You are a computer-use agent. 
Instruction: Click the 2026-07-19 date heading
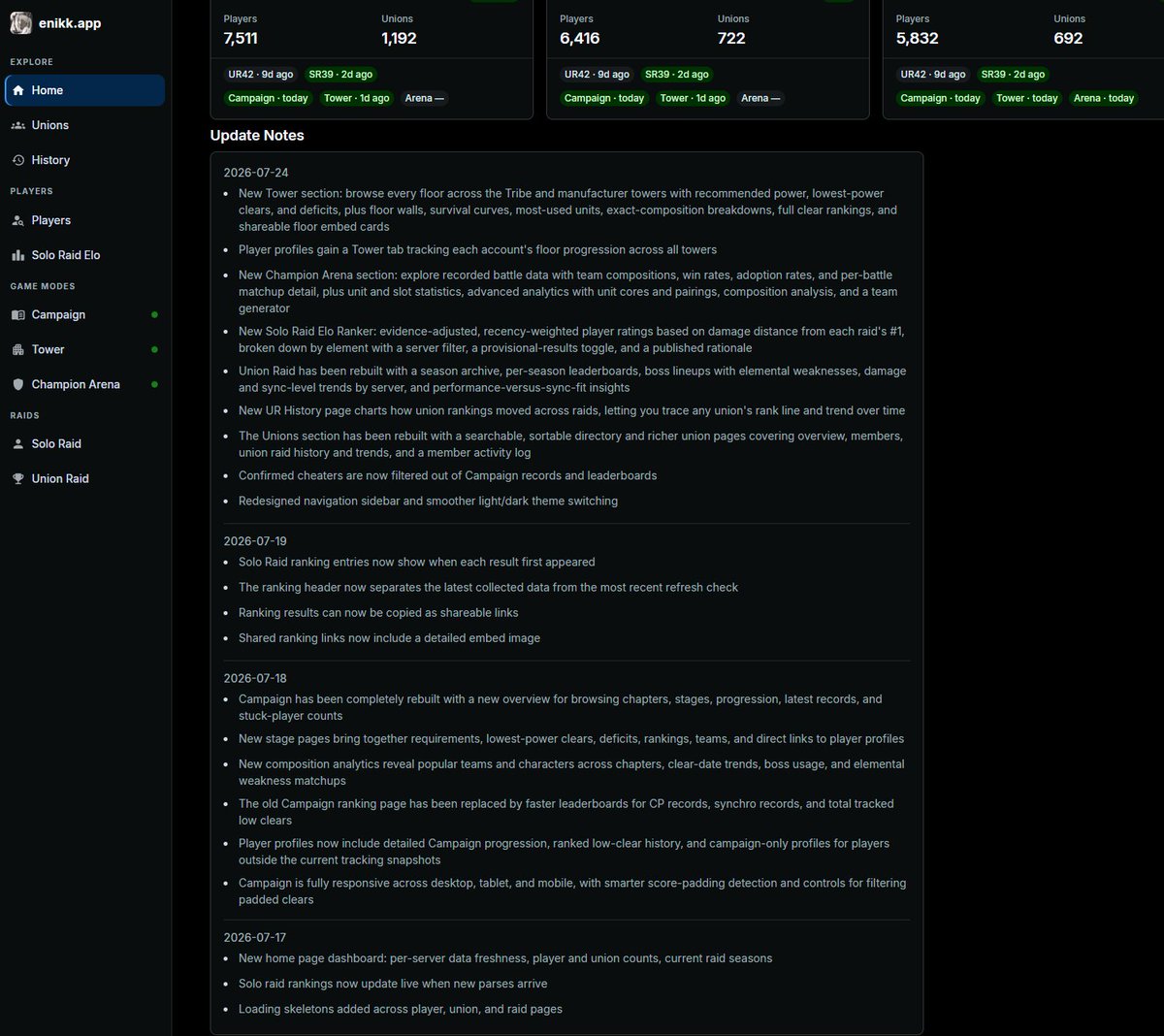255,541
